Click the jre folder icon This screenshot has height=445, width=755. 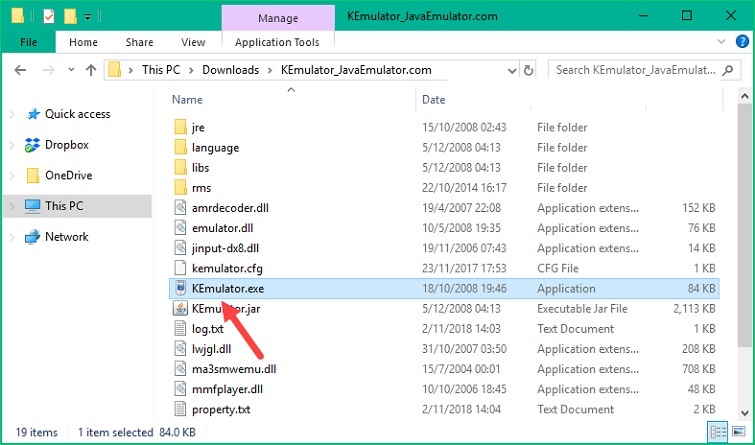(x=180, y=128)
